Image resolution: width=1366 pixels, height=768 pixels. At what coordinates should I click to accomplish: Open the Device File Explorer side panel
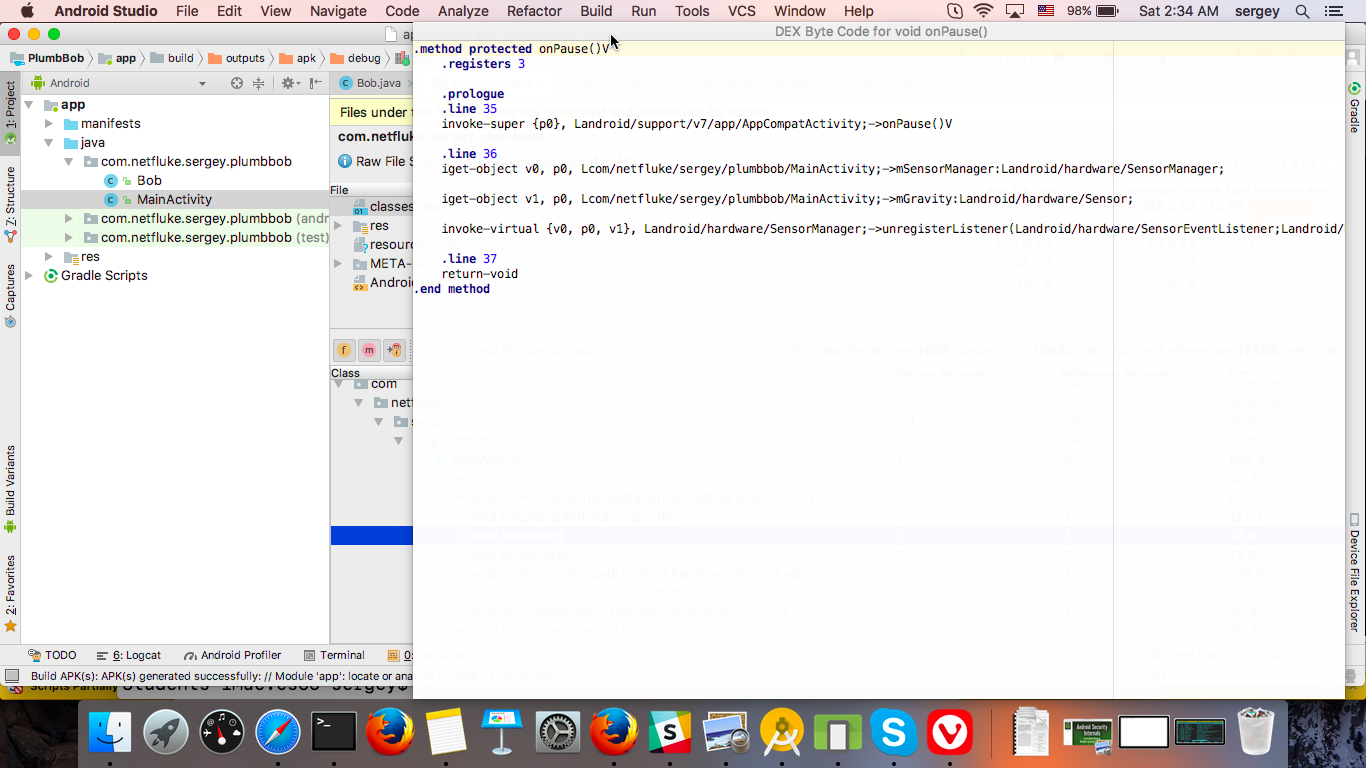1355,573
